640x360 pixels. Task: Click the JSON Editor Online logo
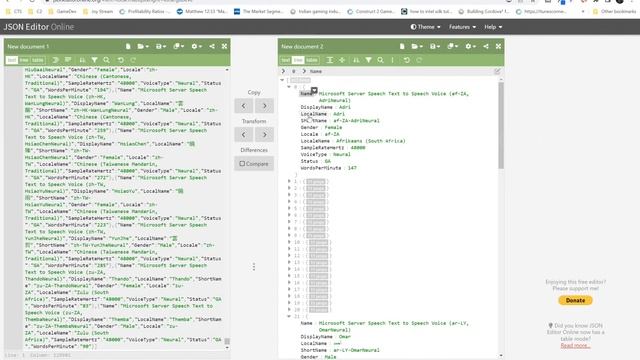tap(39, 27)
